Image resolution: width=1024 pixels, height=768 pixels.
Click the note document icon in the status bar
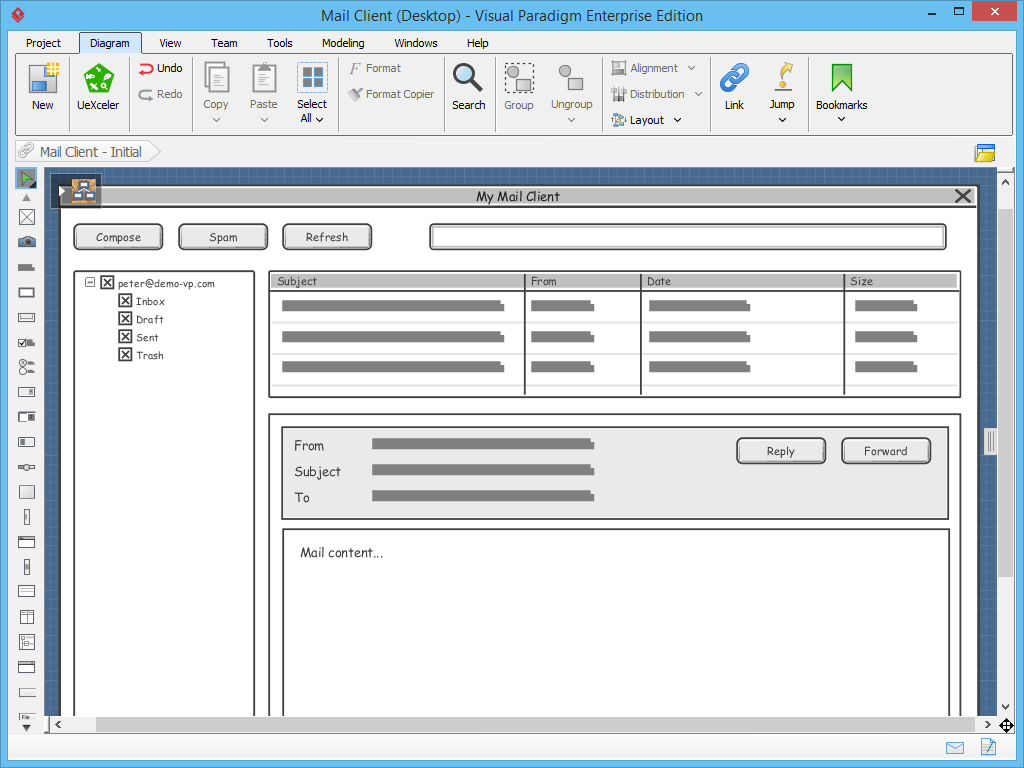pos(988,746)
